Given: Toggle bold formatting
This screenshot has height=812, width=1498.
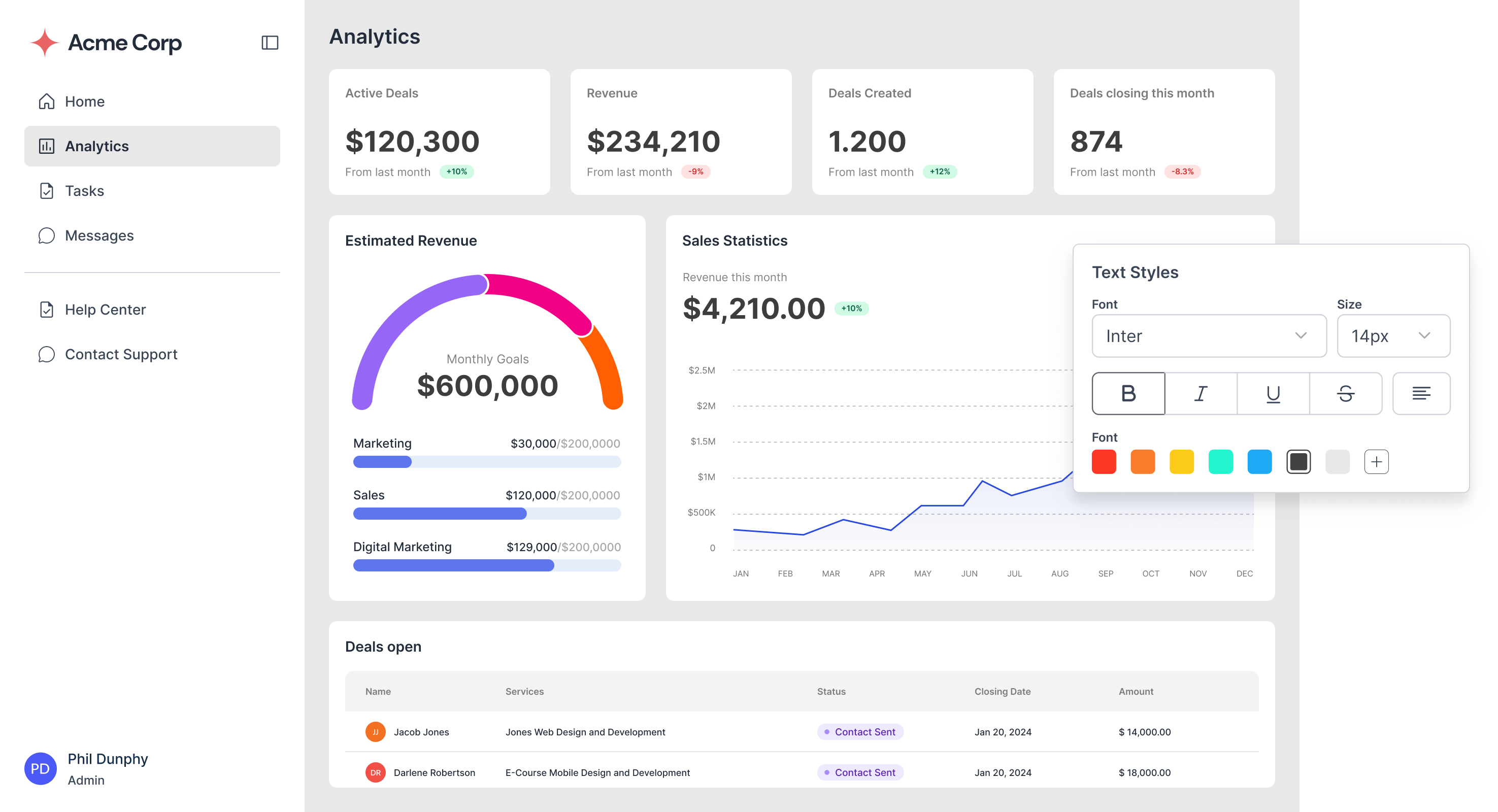Looking at the screenshot, I should pyautogui.click(x=1128, y=393).
